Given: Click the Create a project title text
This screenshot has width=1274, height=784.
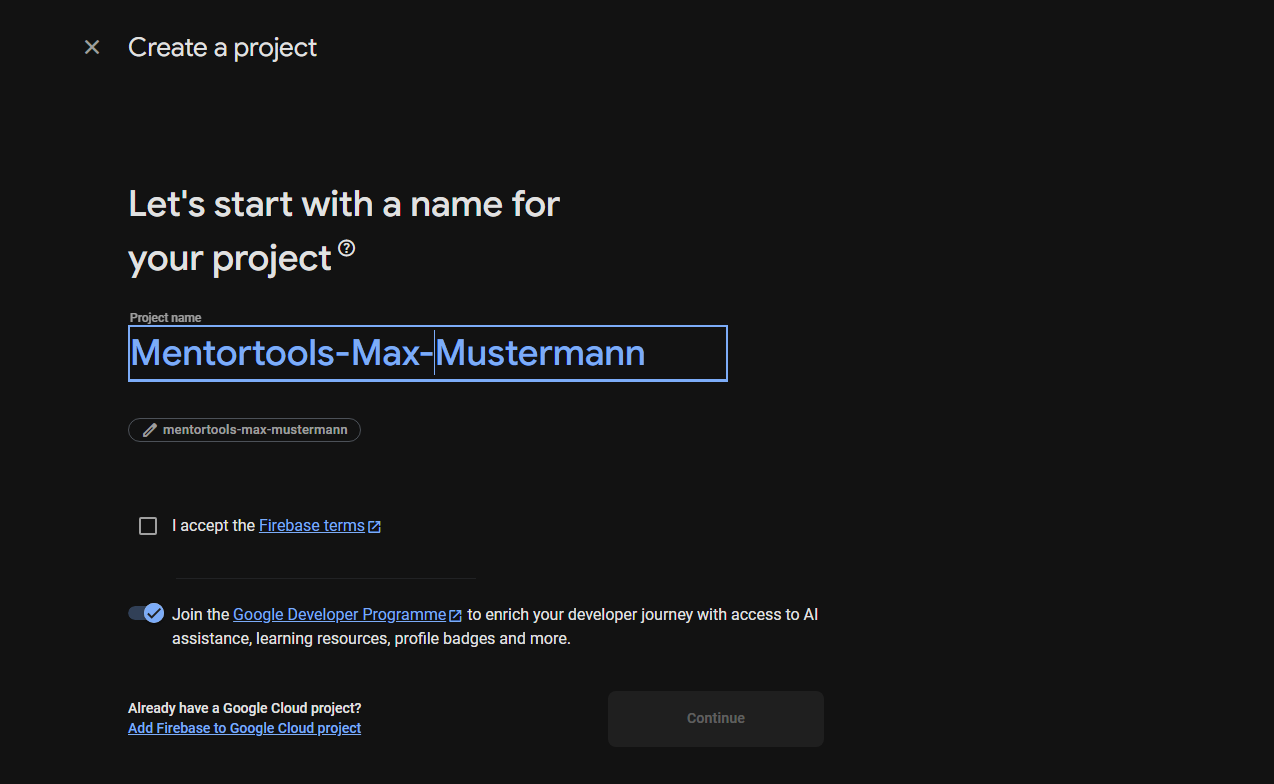Looking at the screenshot, I should click(x=223, y=47).
